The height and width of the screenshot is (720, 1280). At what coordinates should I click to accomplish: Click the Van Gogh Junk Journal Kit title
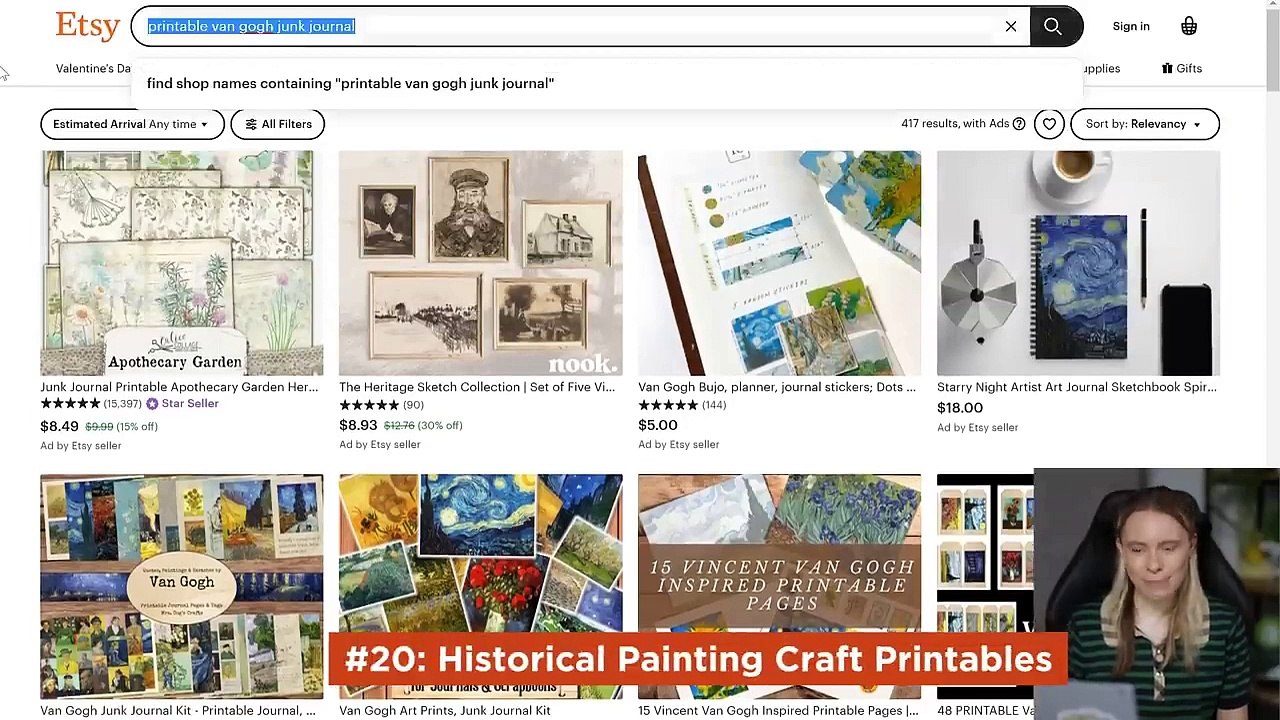click(x=178, y=710)
